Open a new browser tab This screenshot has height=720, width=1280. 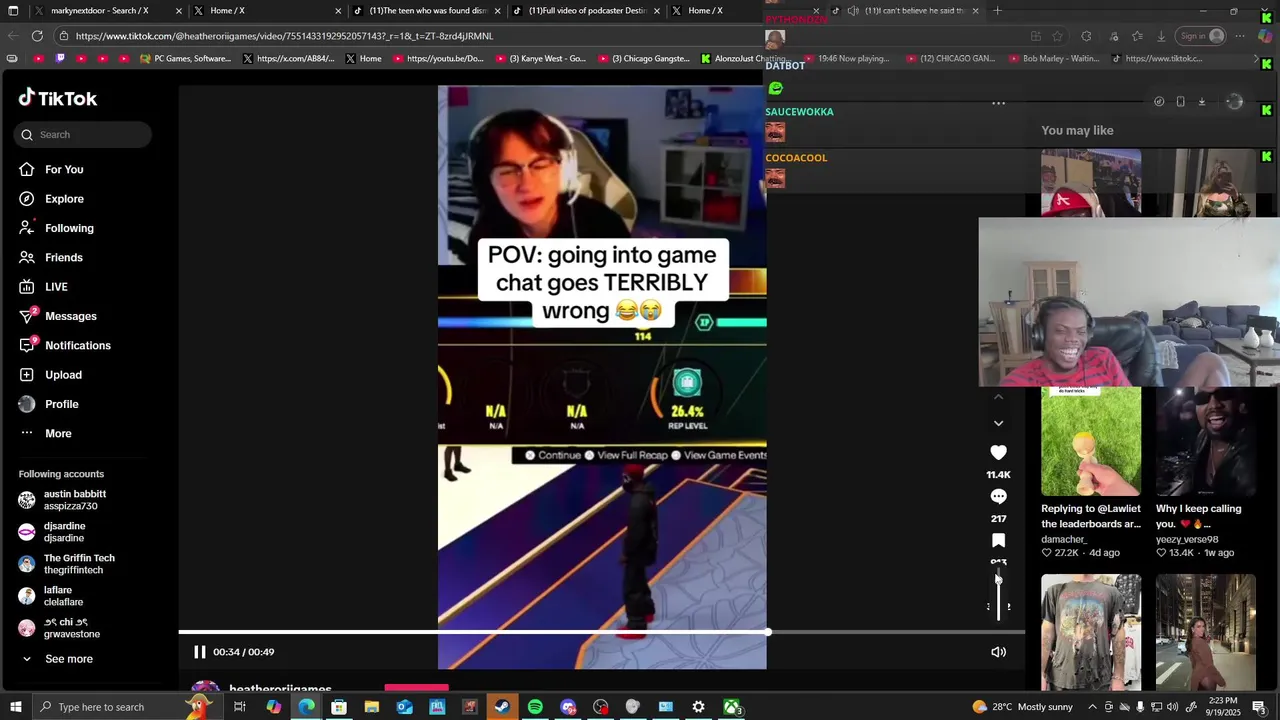click(997, 11)
